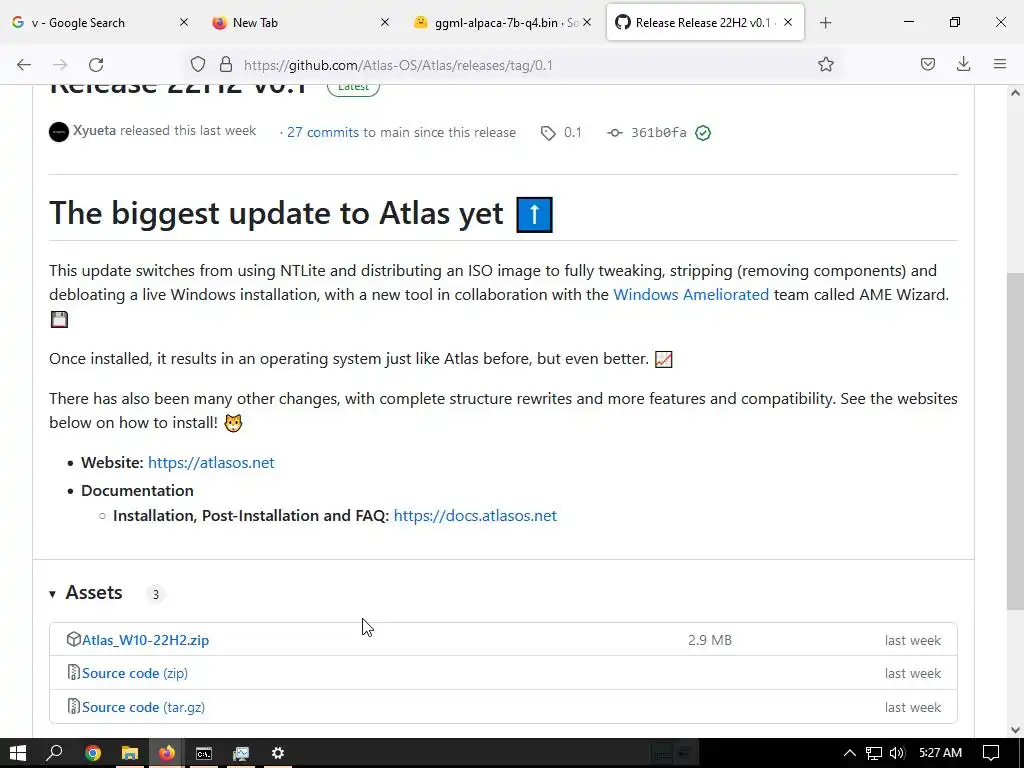Click the Latest release badge

click(353, 88)
